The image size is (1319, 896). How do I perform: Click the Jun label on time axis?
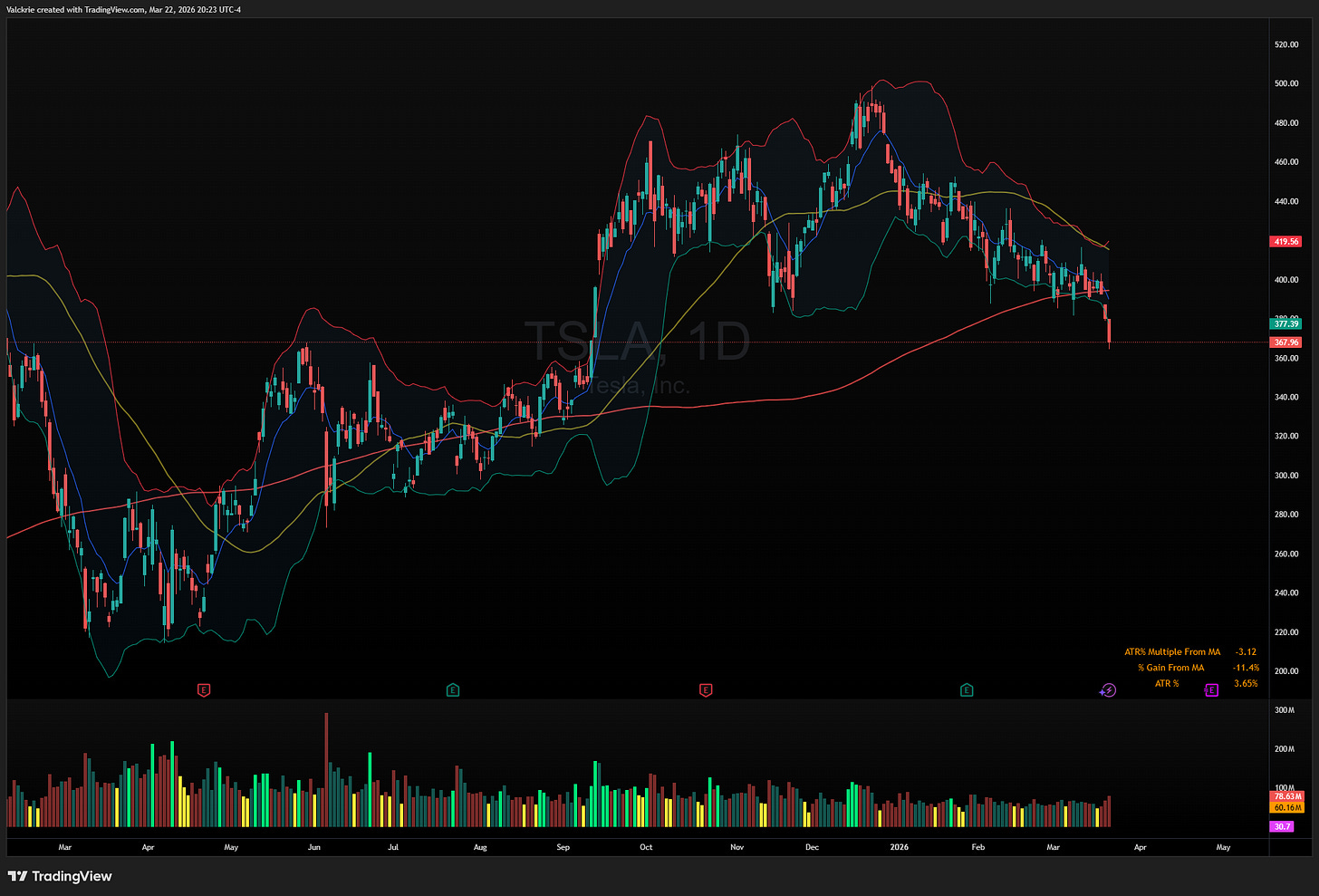coord(313,848)
